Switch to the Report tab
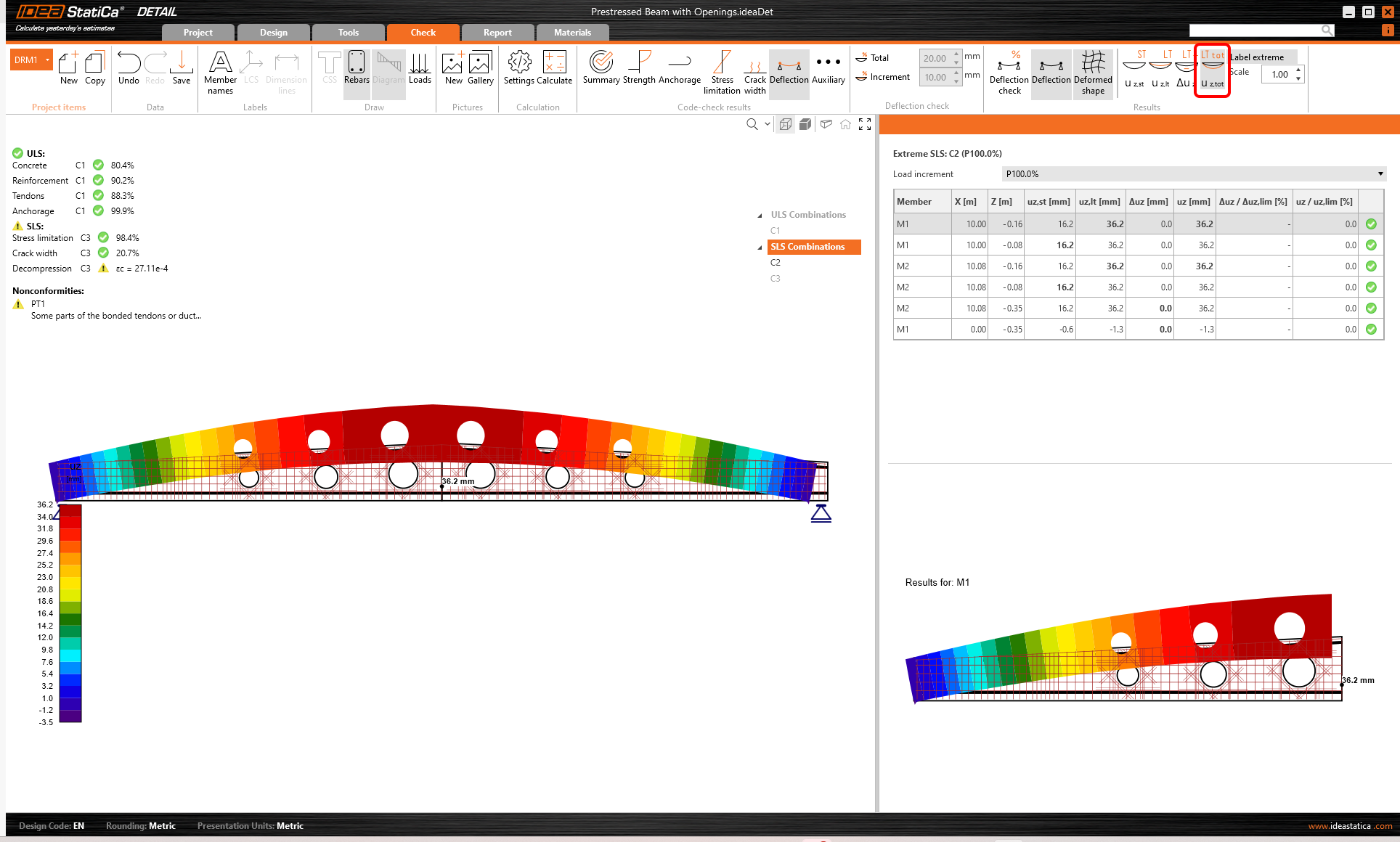Image resolution: width=1400 pixels, height=842 pixels. pyautogui.click(x=497, y=33)
